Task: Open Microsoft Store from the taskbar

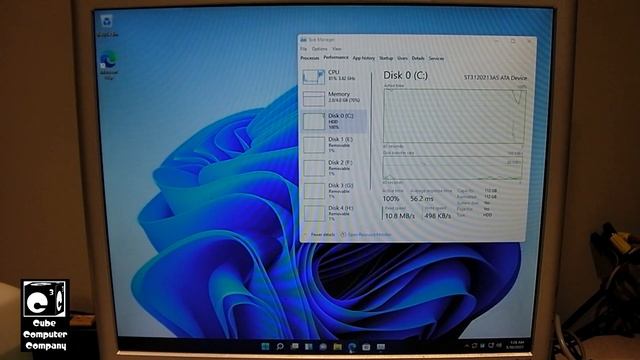Action: coord(366,347)
